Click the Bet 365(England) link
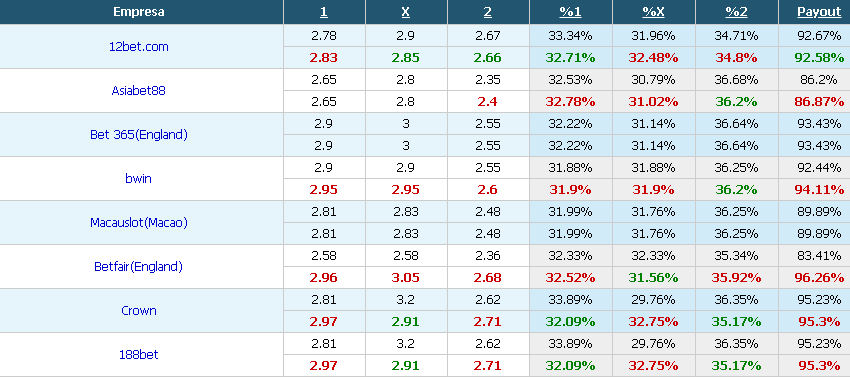 139,135
